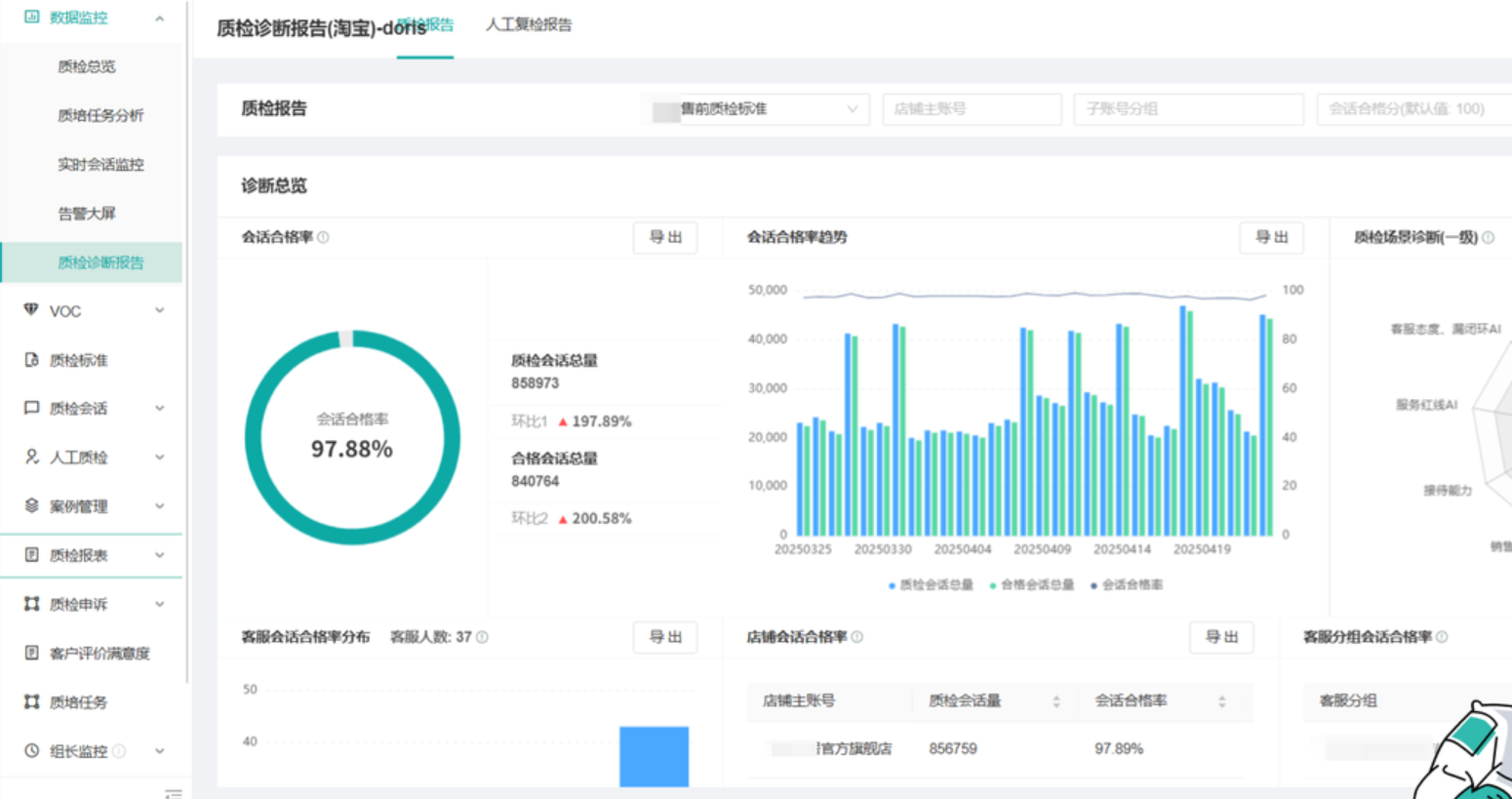Click the 子账号分组 input field
This screenshot has width=1512, height=799.
(x=1189, y=109)
